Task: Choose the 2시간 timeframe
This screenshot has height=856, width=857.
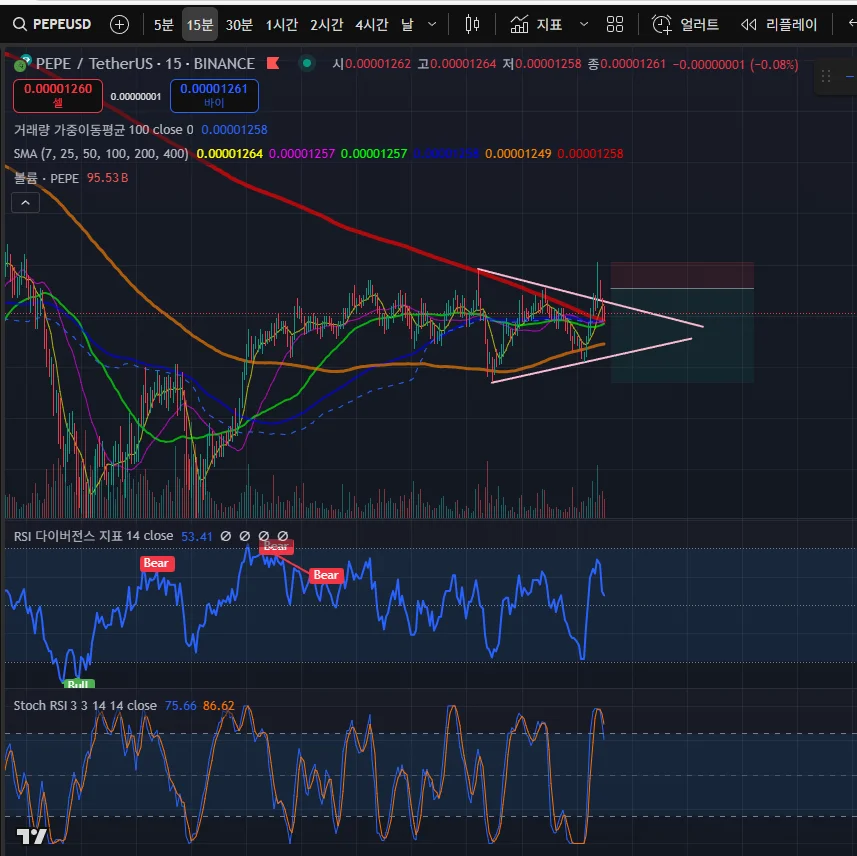Action: pos(327,25)
